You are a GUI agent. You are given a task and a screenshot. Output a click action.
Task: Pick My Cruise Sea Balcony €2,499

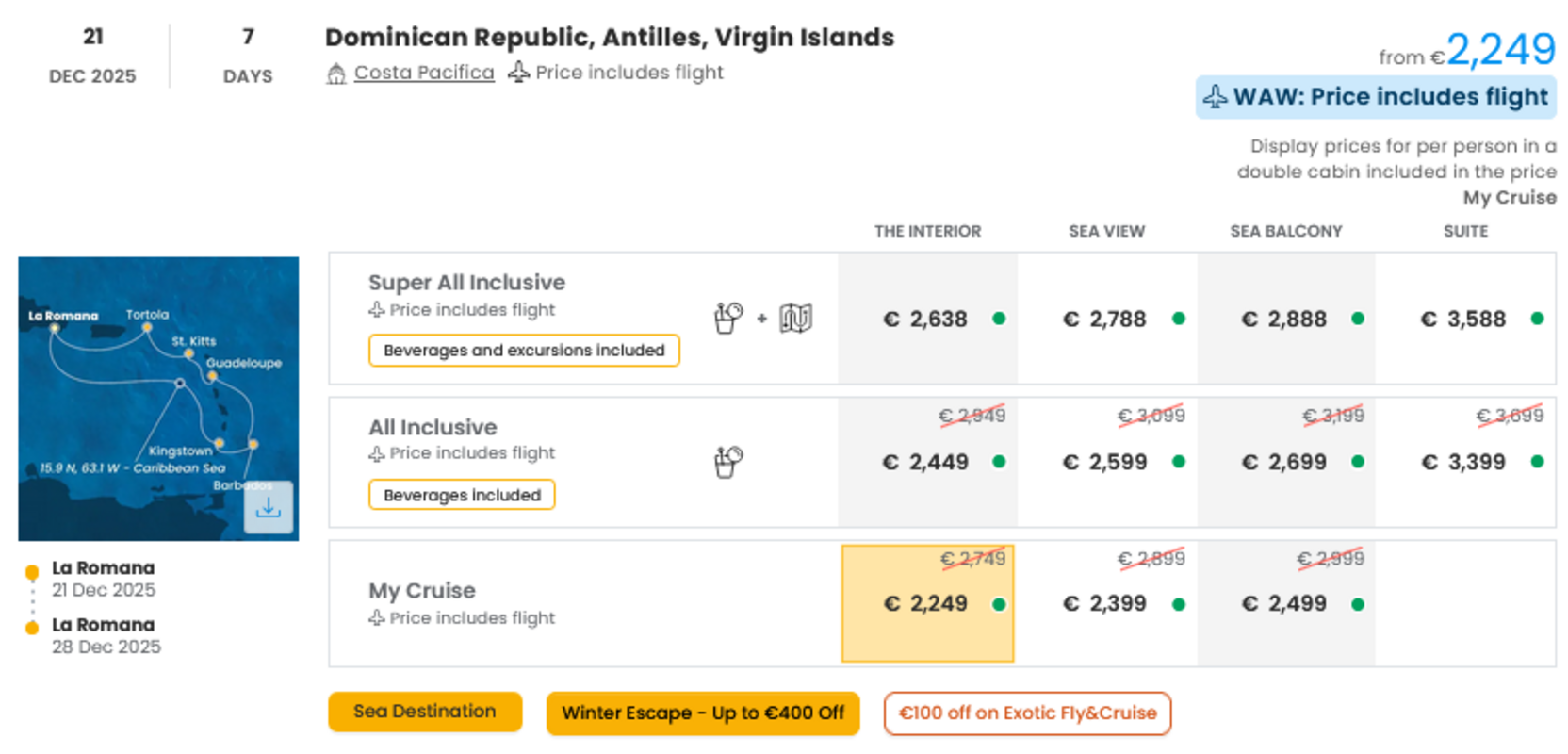[1286, 603]
